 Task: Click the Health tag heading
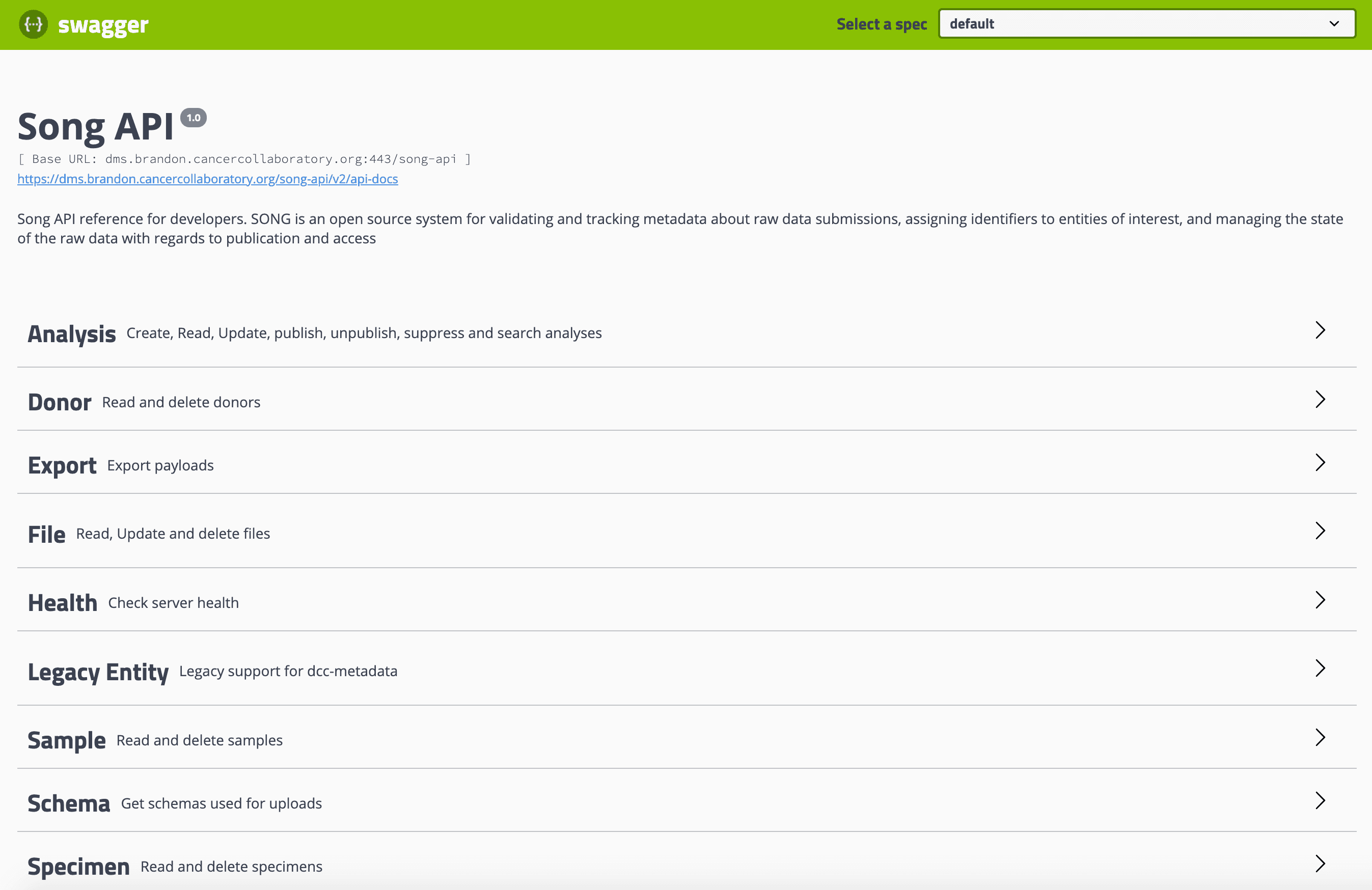point(63,603)
